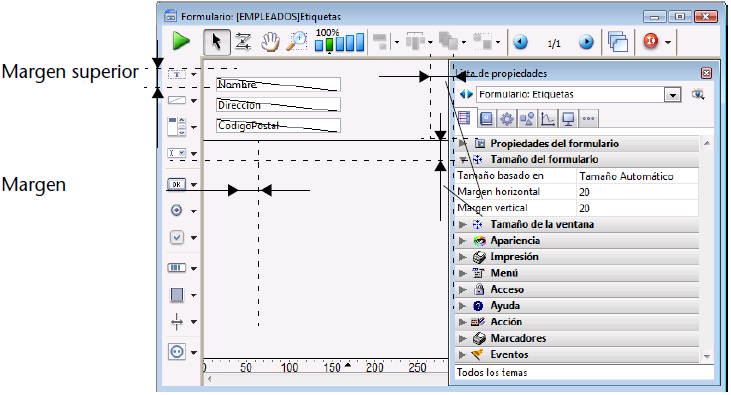Go to next form page arrow

click(x=586, y=42)
